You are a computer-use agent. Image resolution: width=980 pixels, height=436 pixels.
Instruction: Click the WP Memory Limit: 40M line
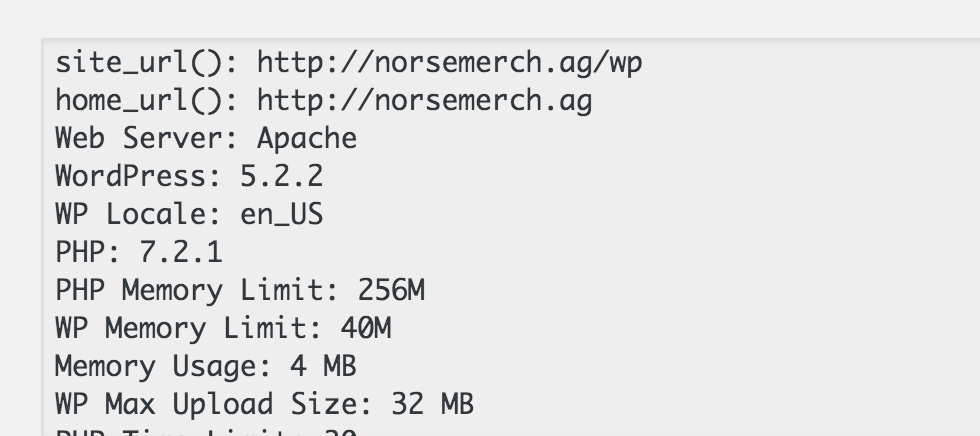coord(223,329)
